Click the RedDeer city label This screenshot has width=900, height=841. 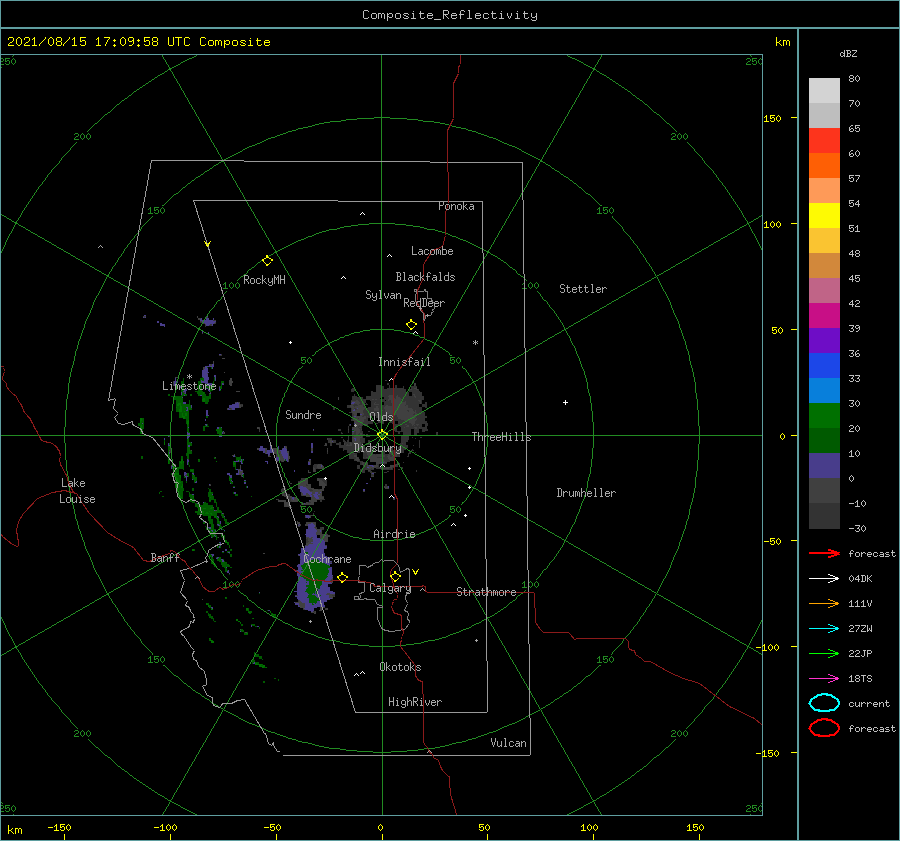pos(424,303)
